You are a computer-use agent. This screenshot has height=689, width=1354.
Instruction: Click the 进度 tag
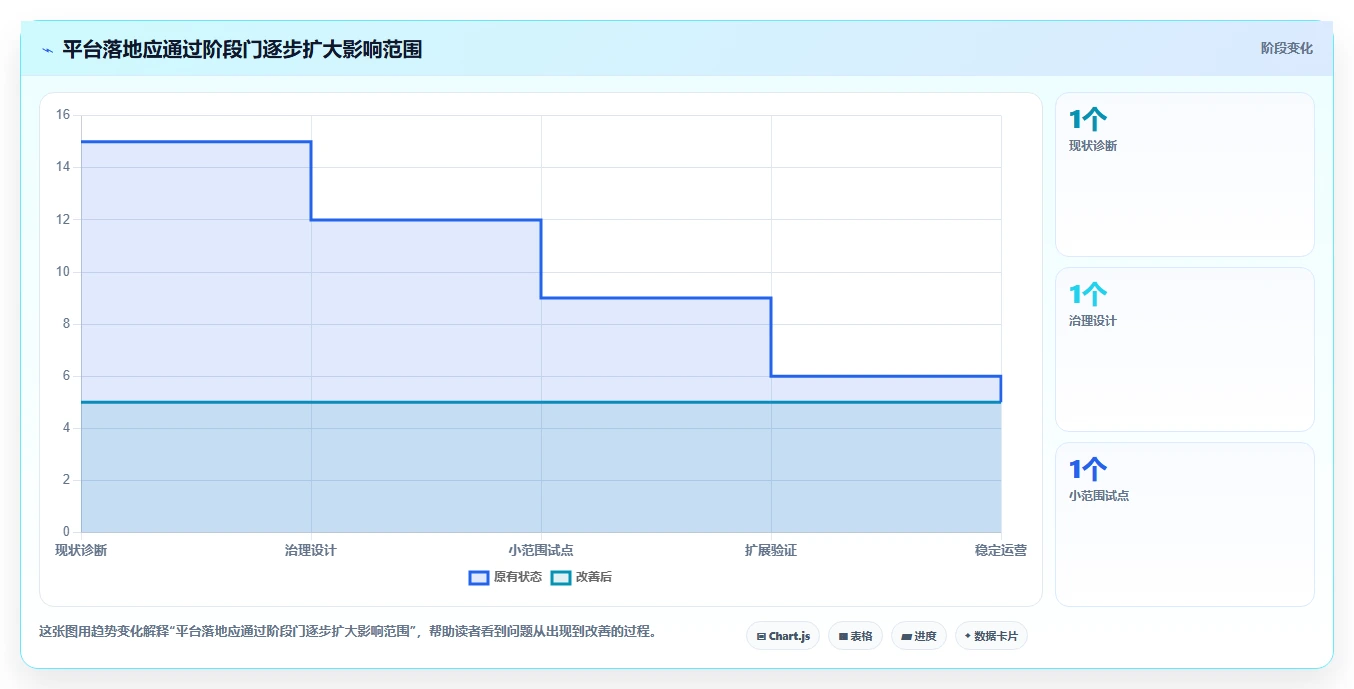click(918, 636)
